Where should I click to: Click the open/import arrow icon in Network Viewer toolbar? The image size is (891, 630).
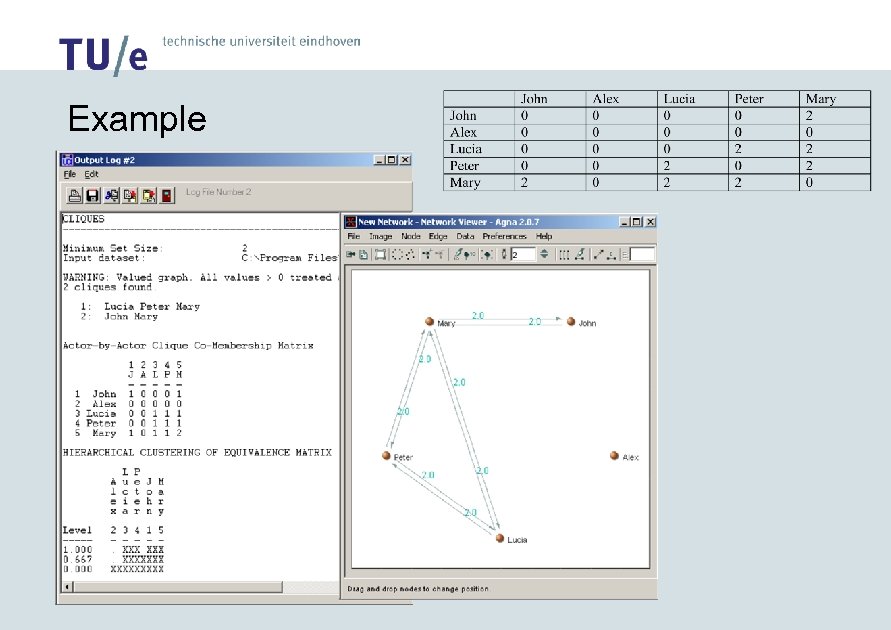click(x=351, y=254)
